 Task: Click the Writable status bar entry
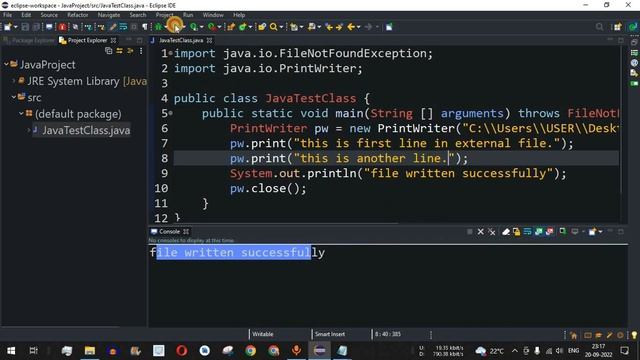point(263,334)
